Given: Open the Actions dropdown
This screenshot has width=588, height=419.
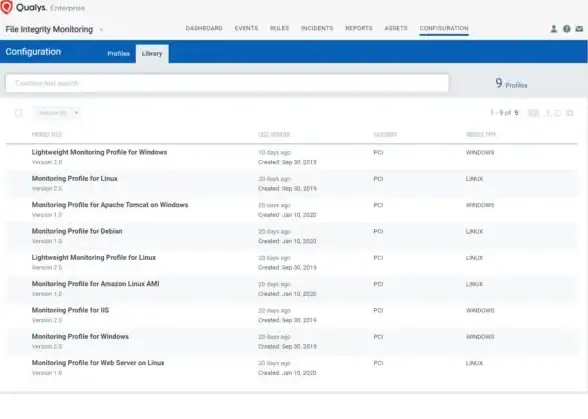Looking at the screenshot, I should pyautogui.click(x=57, y=113).
